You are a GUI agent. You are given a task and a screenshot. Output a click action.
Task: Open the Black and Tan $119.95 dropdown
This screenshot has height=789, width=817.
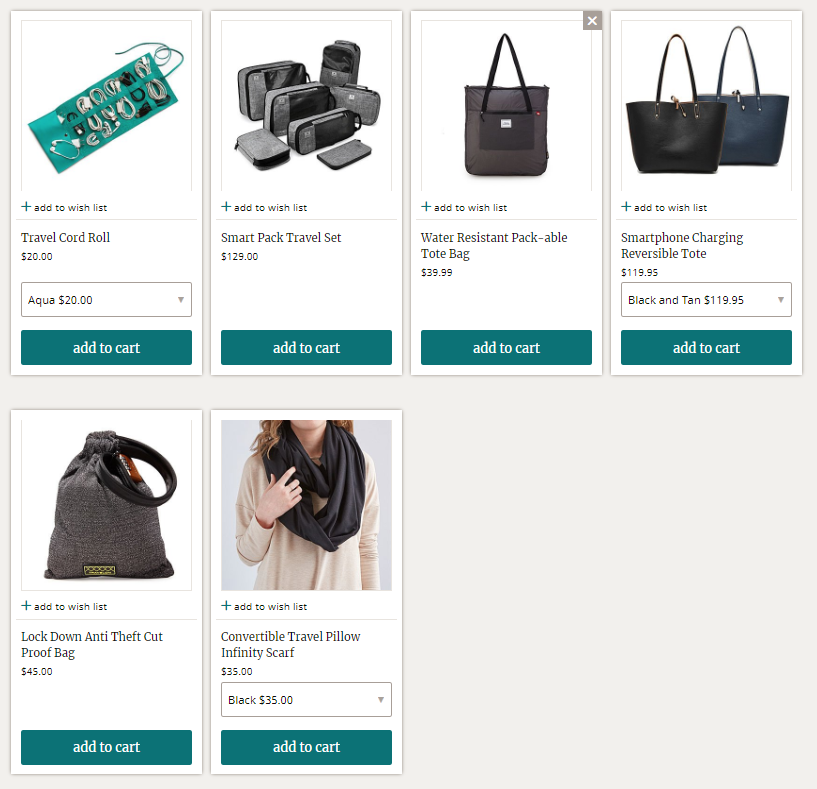coord(706,300)
